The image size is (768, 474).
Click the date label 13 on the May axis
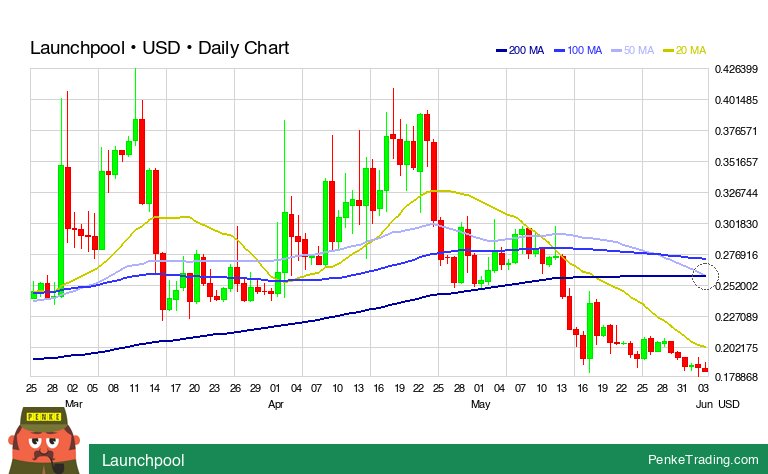562,388
